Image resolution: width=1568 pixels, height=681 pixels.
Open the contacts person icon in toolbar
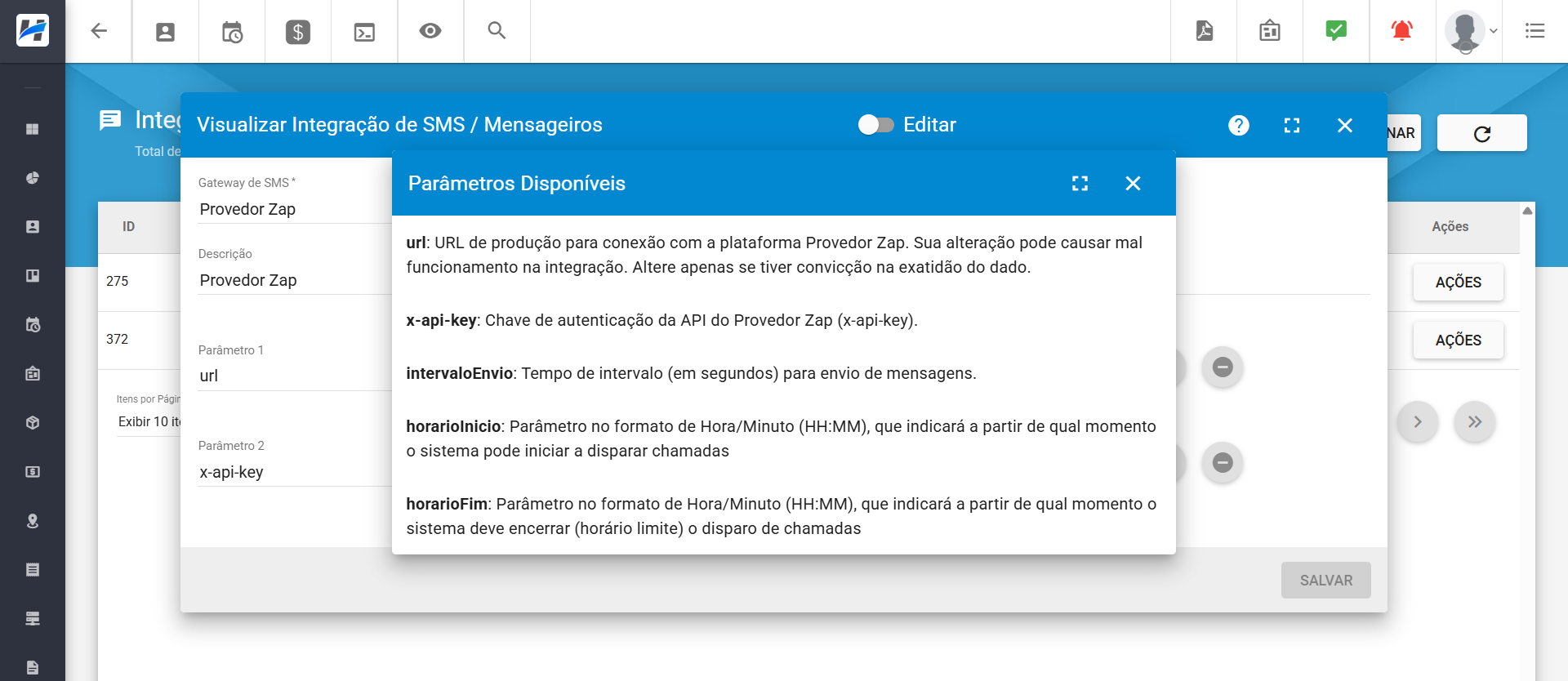point(165,32)
